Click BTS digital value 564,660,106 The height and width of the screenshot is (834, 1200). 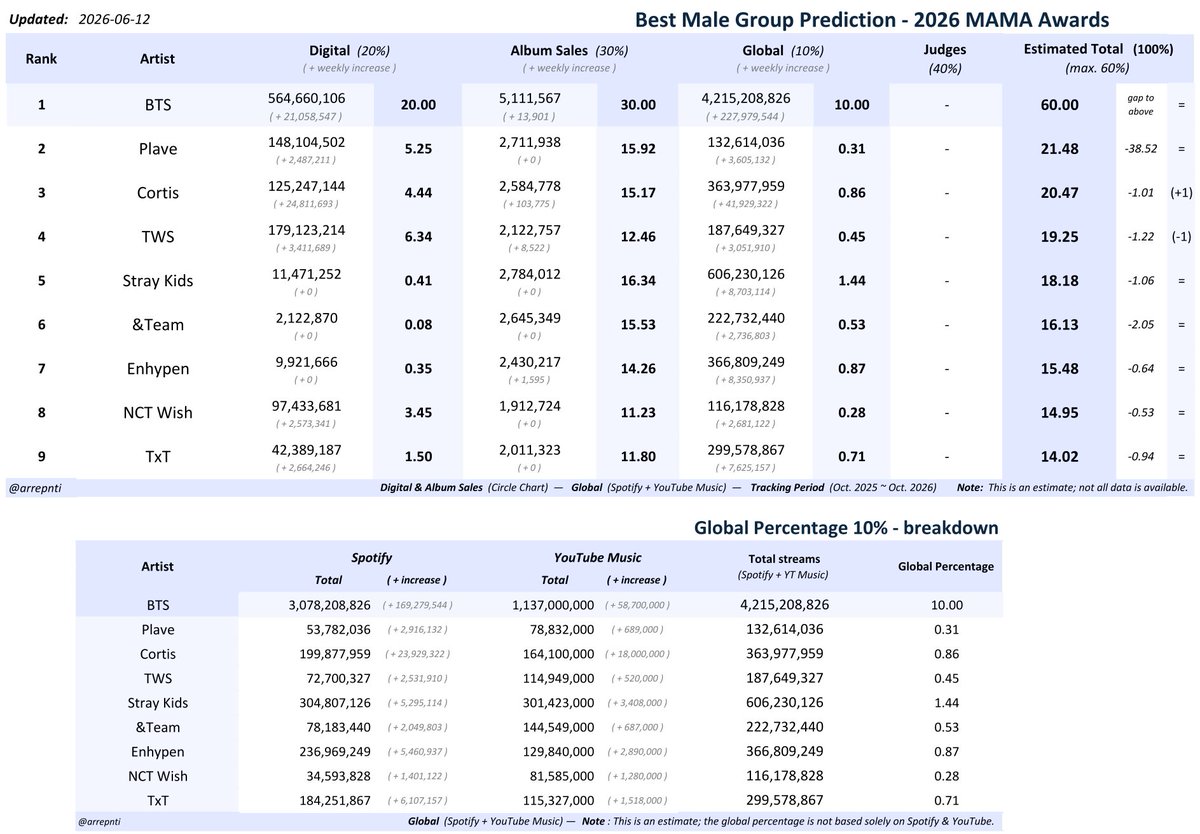307,97
